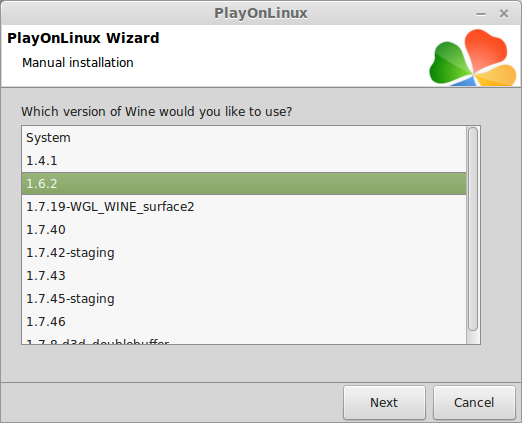This screenshot has width=522, height=423.
Task: Click the PlayOnLinux title bar text
Action: pyautogui.click(x=261, y=13)
